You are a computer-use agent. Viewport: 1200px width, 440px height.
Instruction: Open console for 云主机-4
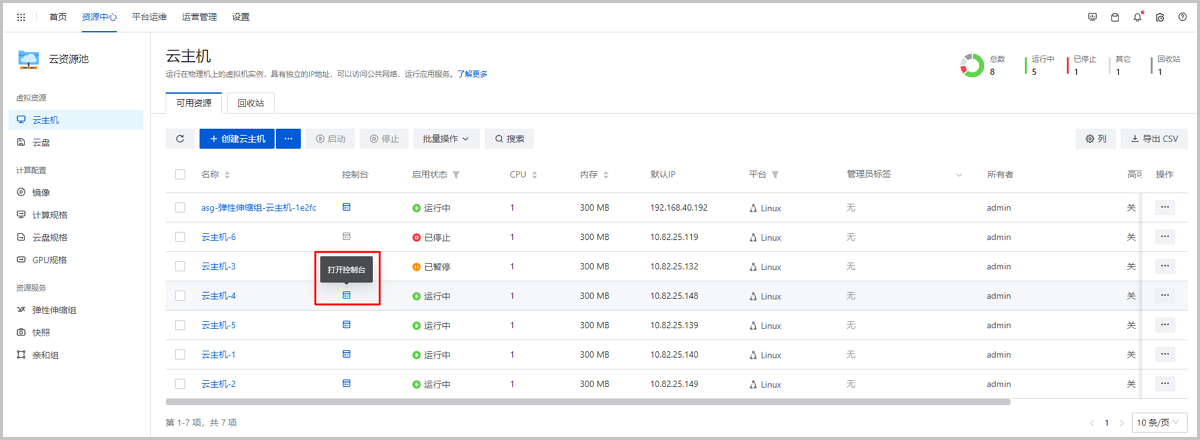point(347,295)
